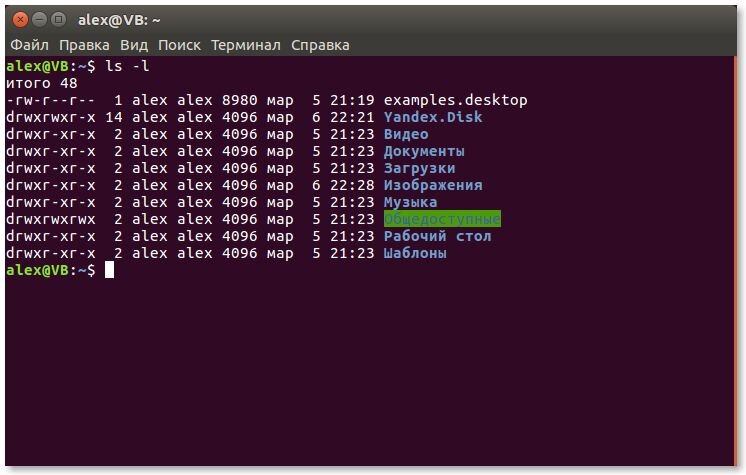Open the Правка menu
746x475 pixels.
tap(84, 45)
